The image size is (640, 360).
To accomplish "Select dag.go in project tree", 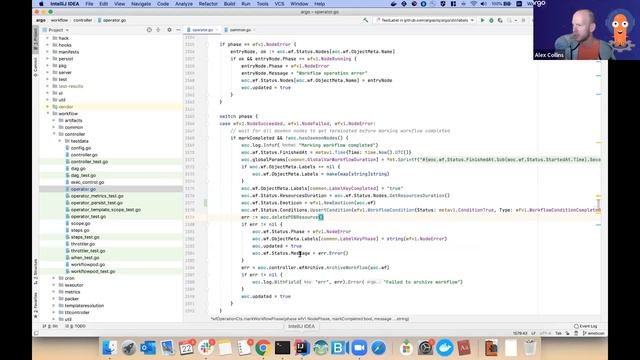I will coord(78,168).
